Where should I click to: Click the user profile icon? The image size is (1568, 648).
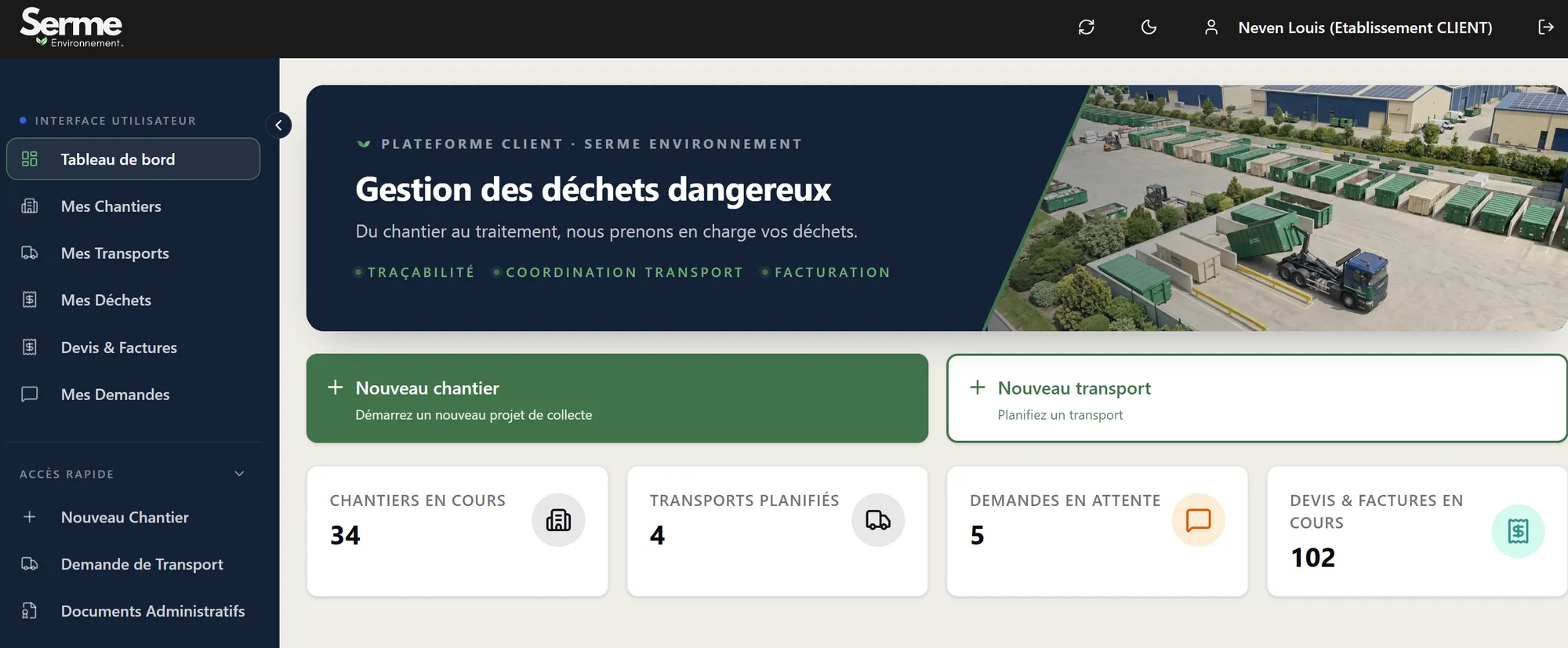point(1211,27)
